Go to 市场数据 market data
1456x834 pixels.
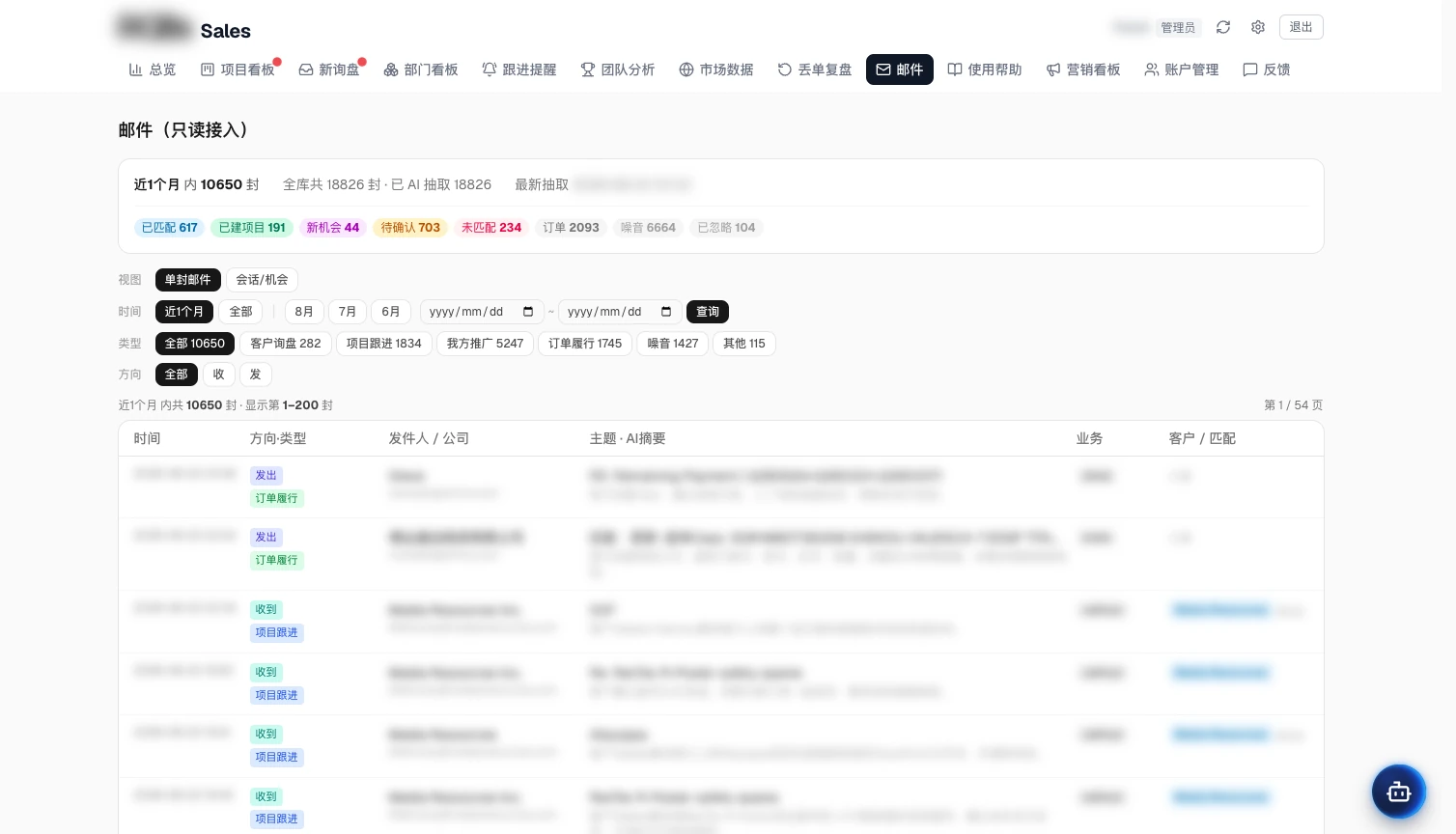coord(716,69)
